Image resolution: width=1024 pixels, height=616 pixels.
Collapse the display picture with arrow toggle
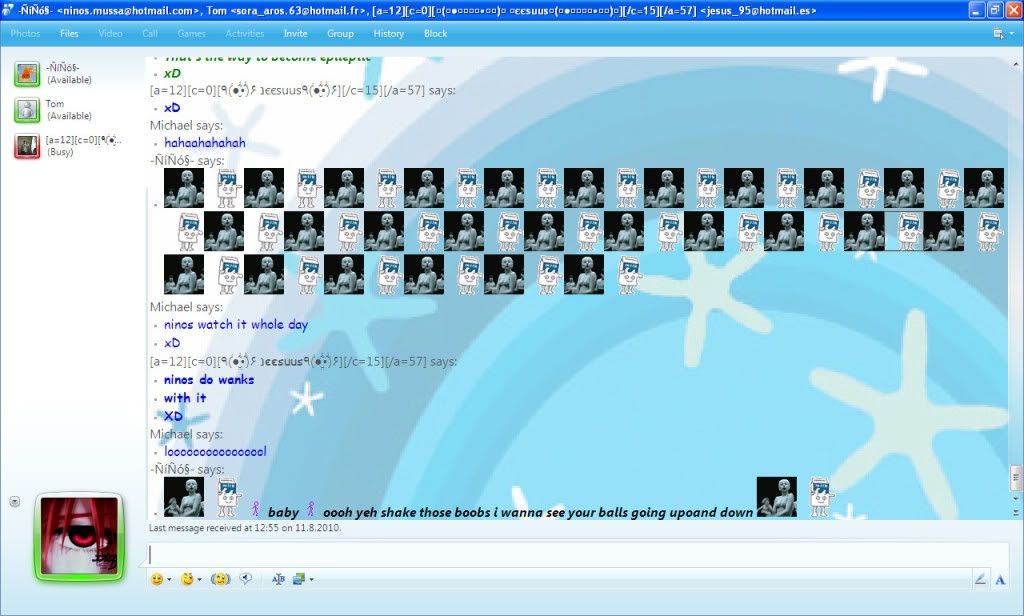(x=14, y=501)
